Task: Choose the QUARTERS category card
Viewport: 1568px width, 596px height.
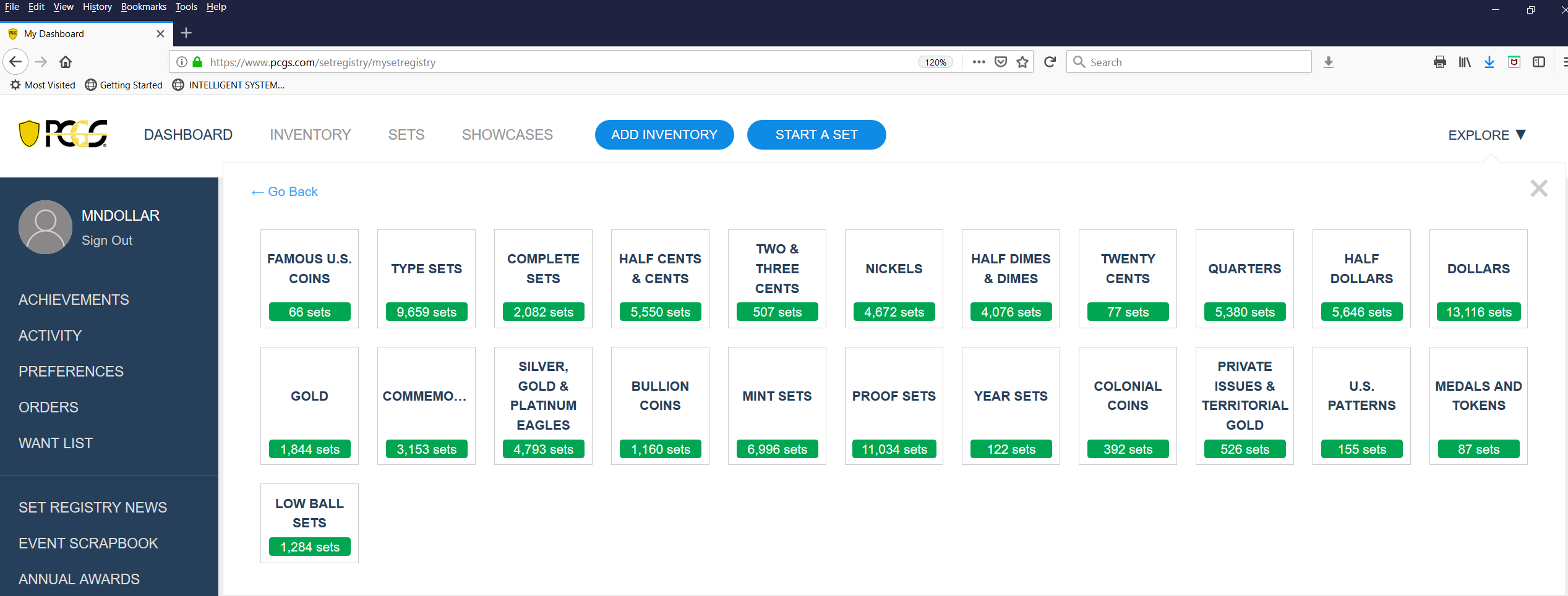Action: 1245,279
